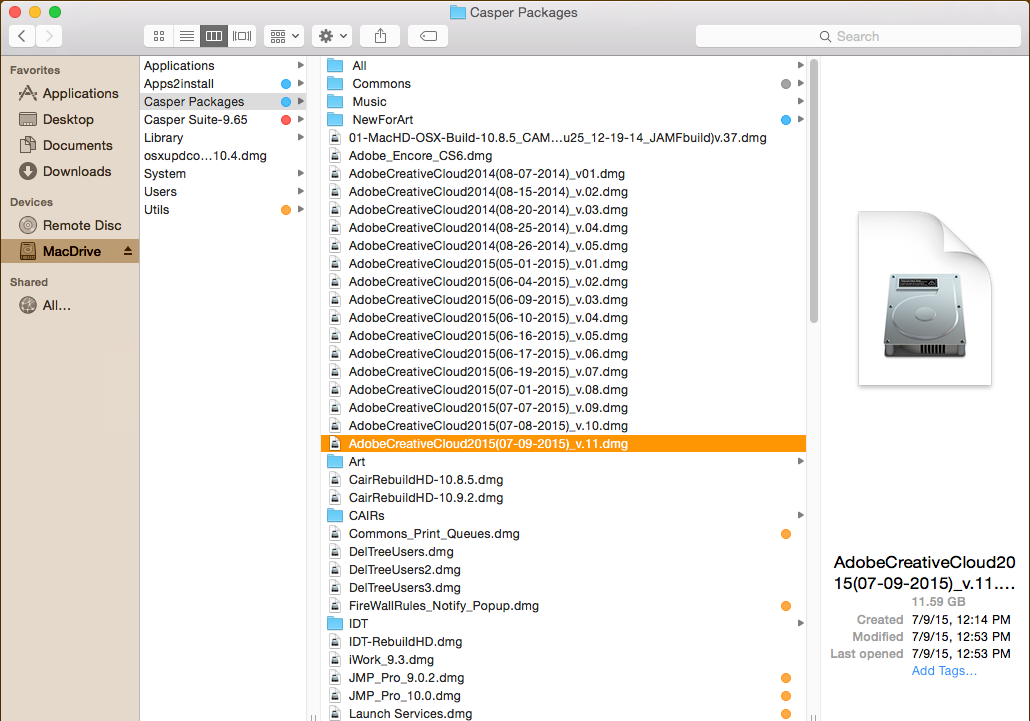Viewport: 1030px width, 721px height.
Task: Open Downloads in the sidebar
Action: 65,171
